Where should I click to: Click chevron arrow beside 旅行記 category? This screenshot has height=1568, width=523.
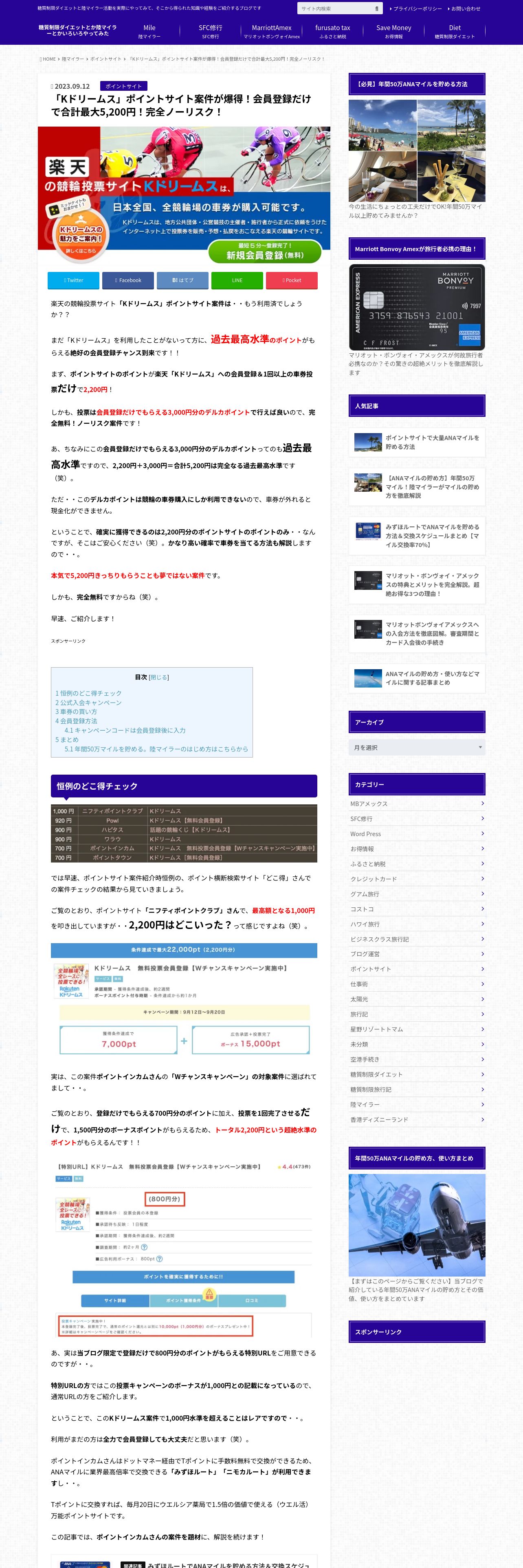482,1014
